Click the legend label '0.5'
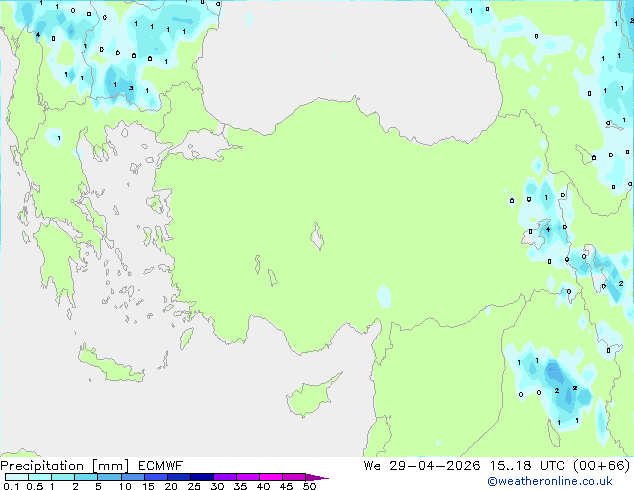 click(x=34, y=486)
